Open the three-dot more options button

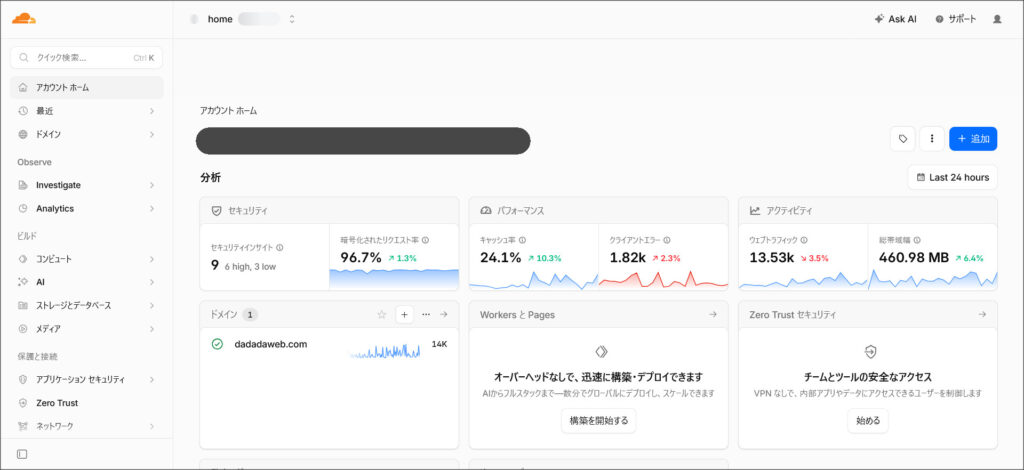932,139
